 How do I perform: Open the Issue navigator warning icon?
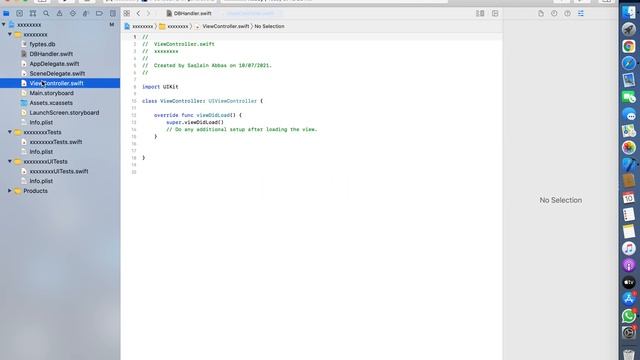click(59, 13)
